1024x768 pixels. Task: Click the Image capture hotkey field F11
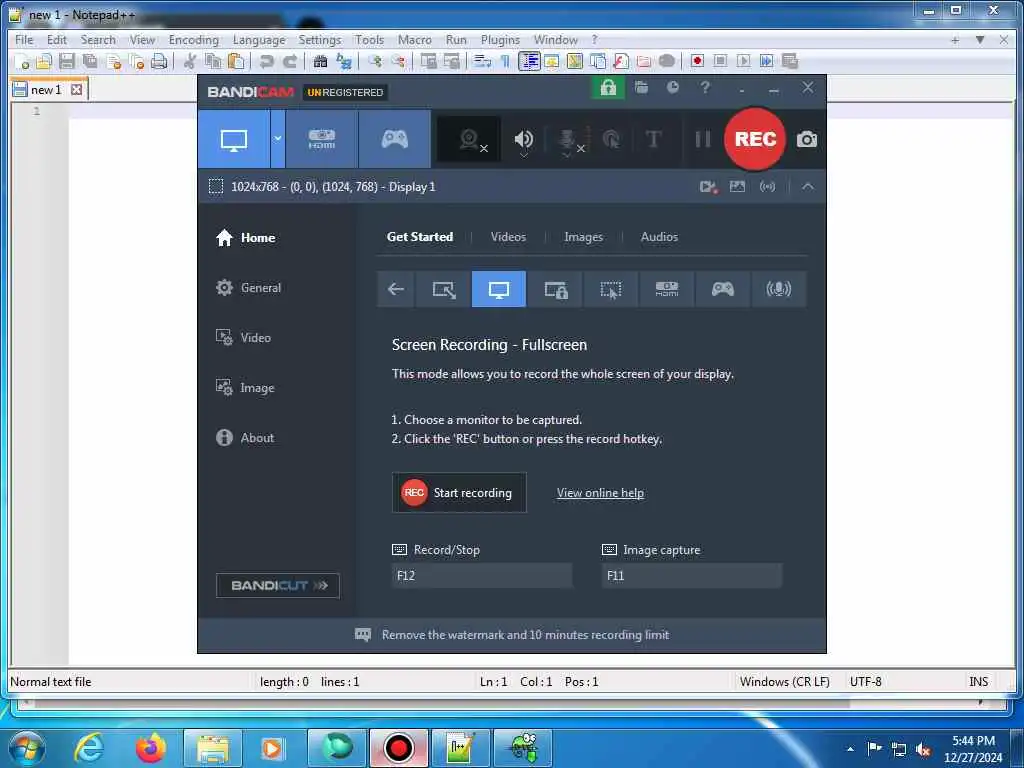pyautogui.click(x=692, y=576)
